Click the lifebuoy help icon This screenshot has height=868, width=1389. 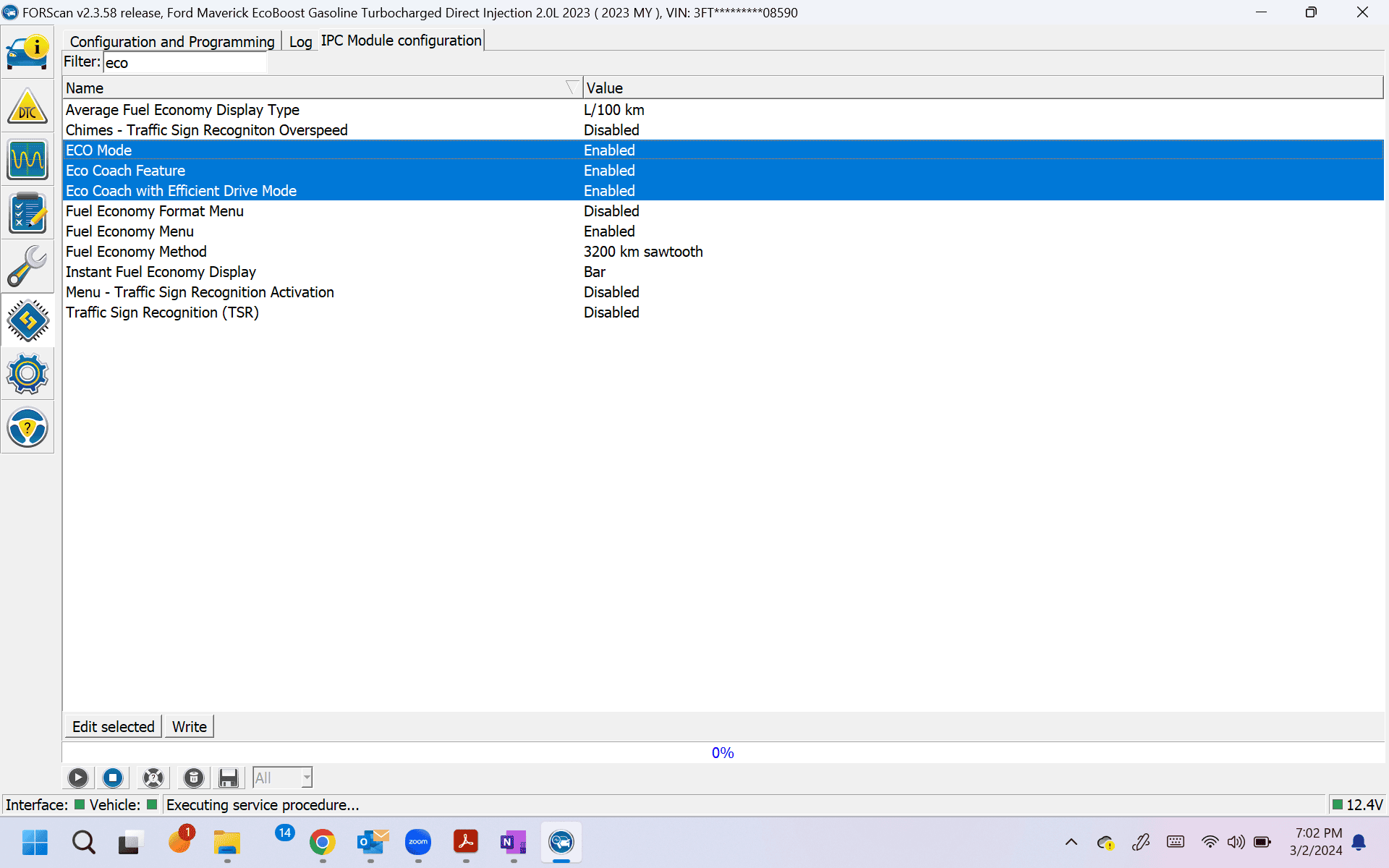click(x=153, y=778)
